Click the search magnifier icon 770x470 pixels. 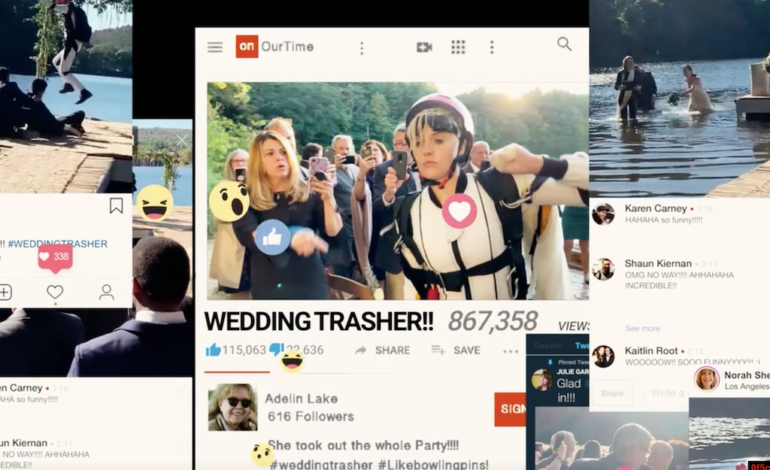coord(564,44)
